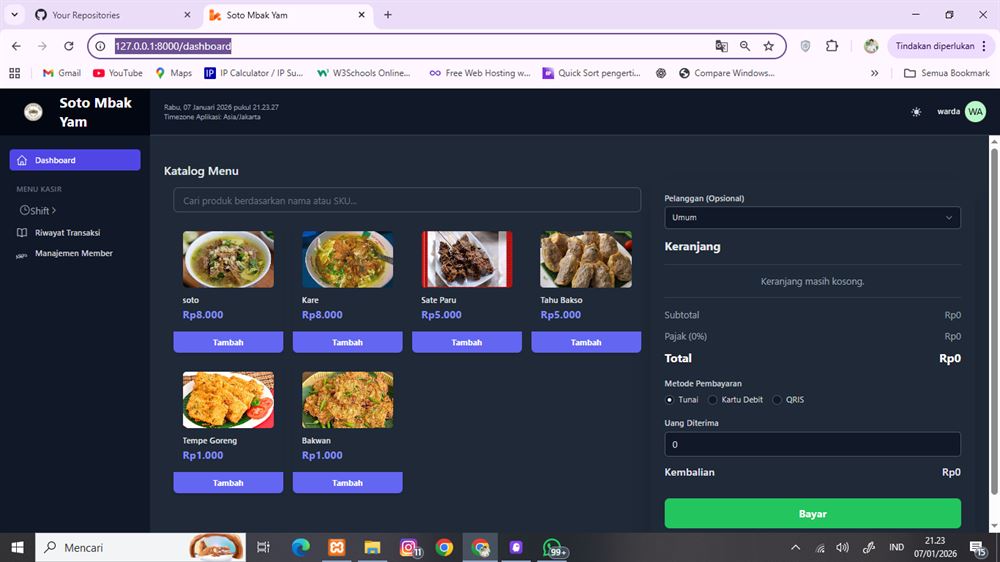This screenshot has width=1000, height=562.
Task: Open the WA user avatar menu
Action: [x=975, y=112]
